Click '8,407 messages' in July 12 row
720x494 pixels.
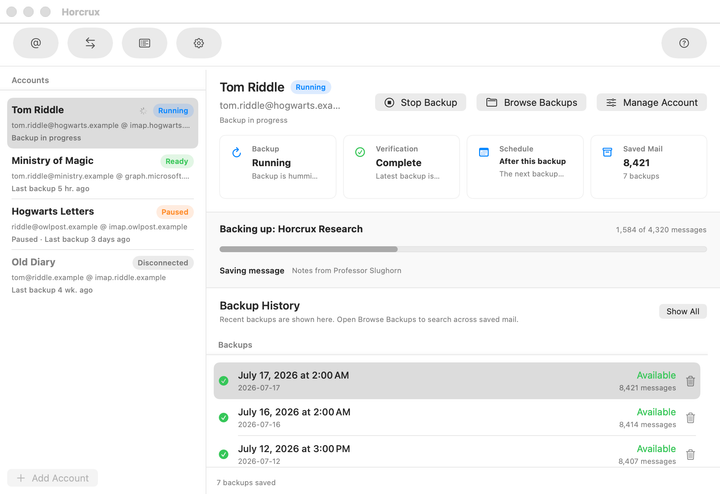pyautogui.click(x=647, y=461)
